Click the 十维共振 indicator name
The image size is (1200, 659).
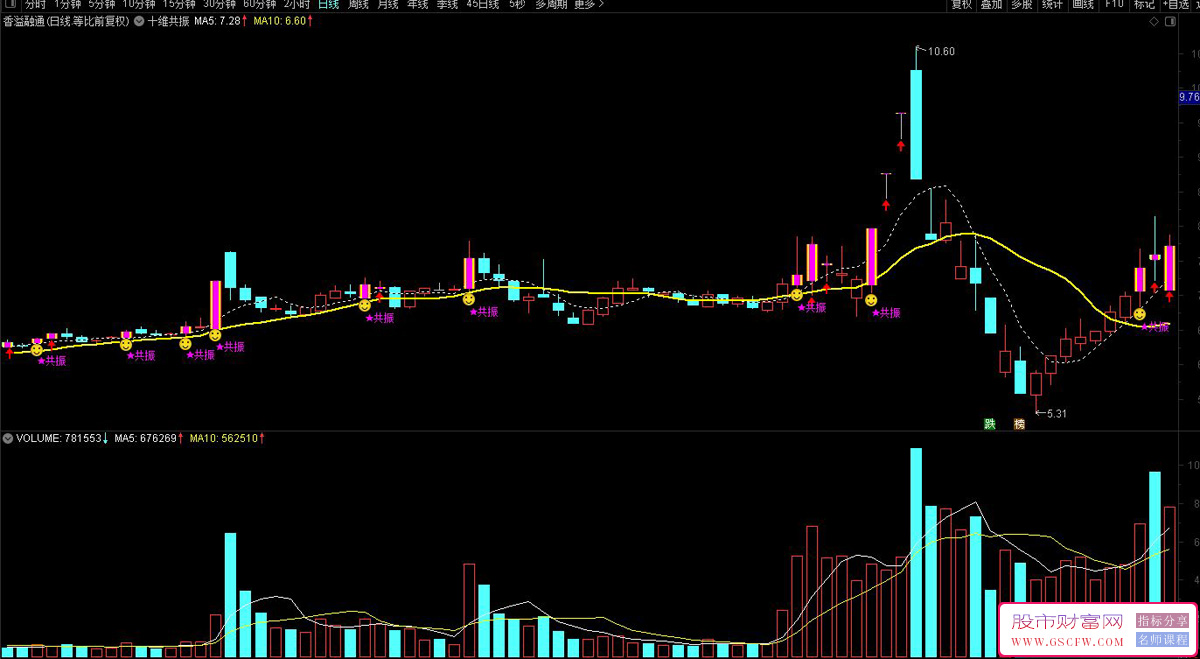click(x=168, y=20)
